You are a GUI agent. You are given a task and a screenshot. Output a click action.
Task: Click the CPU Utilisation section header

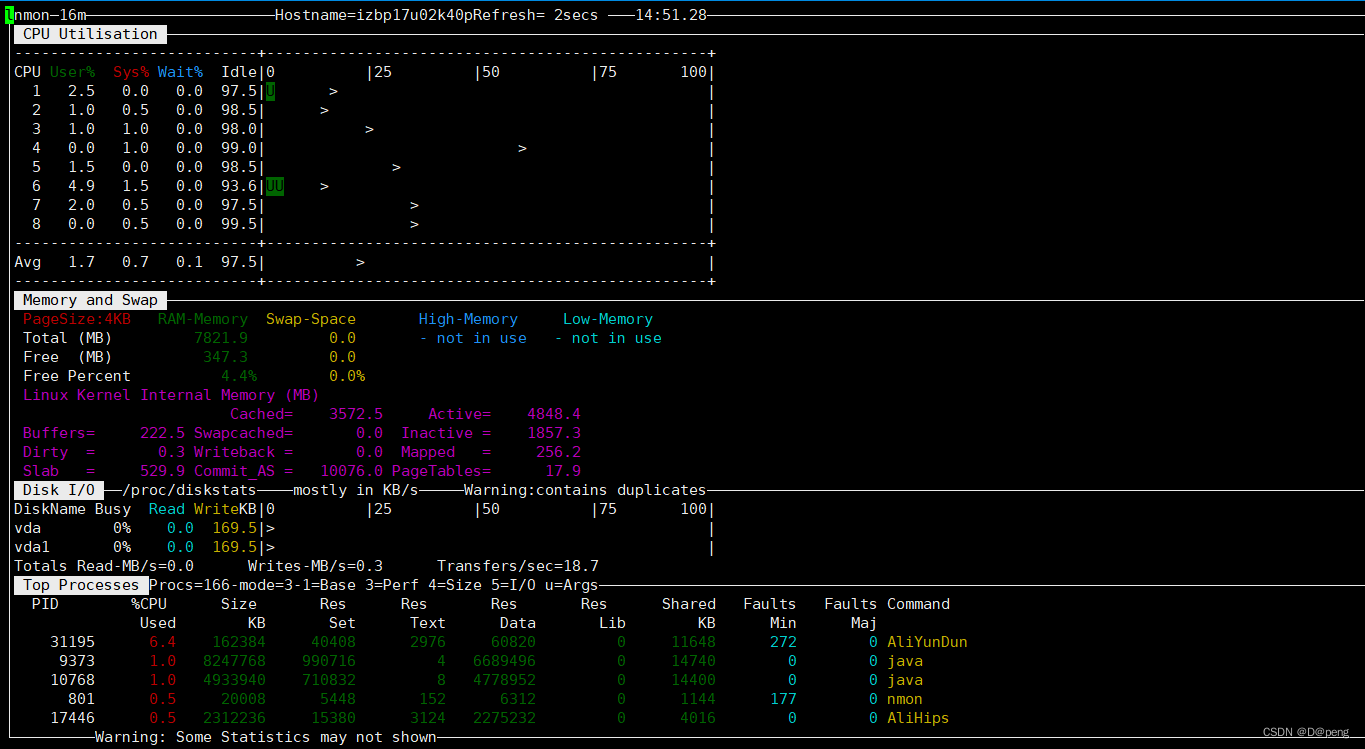pyautogui.click(x=90, y=34)
